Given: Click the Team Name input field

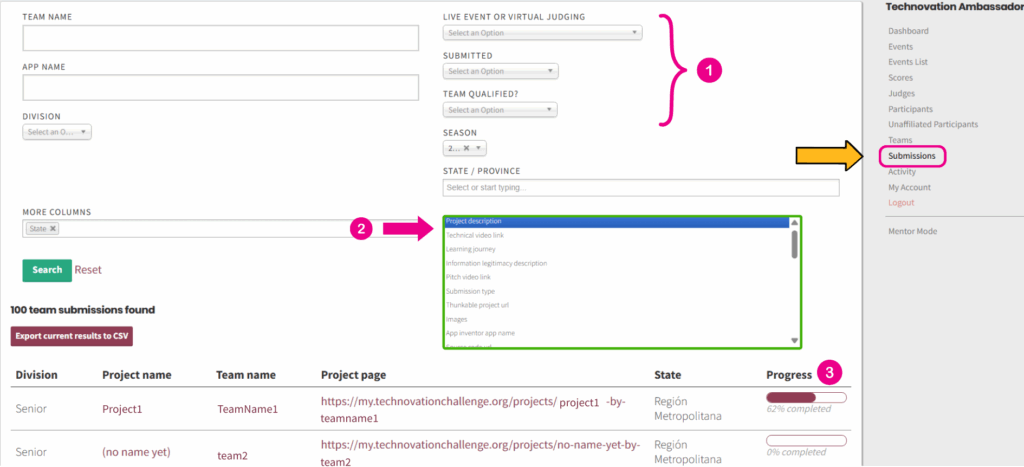Looking at the screenshot, I should coord(220,38).
